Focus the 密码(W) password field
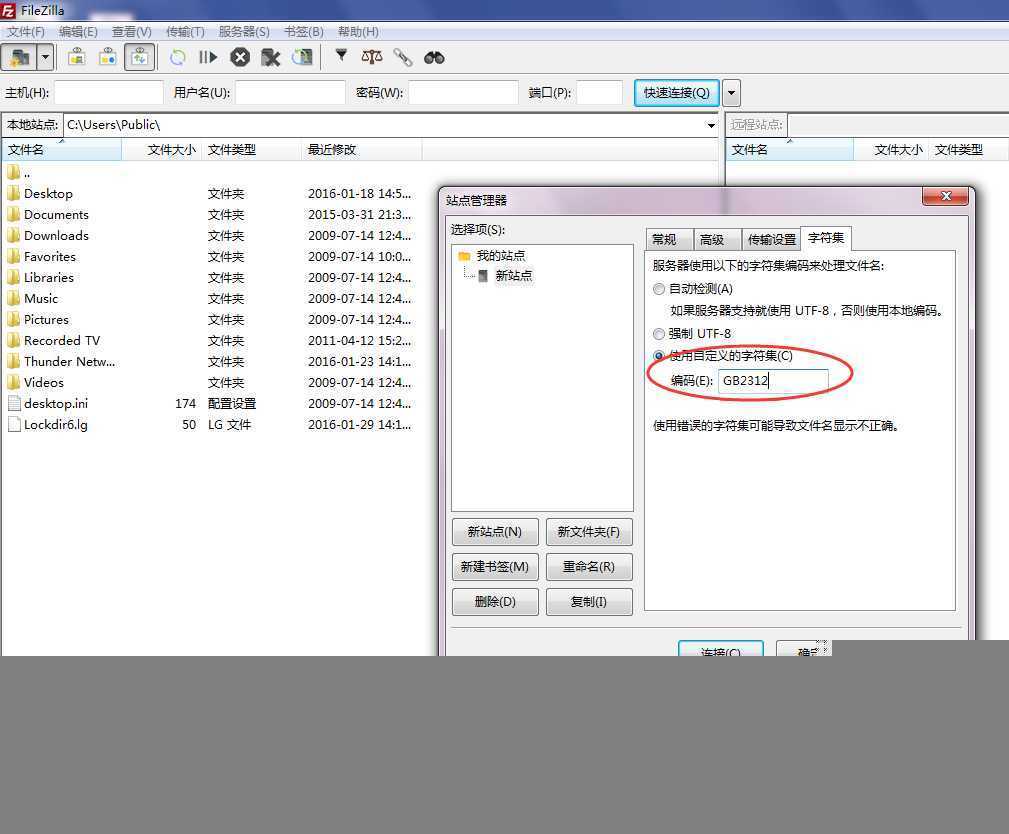 [x=463, y=92]
